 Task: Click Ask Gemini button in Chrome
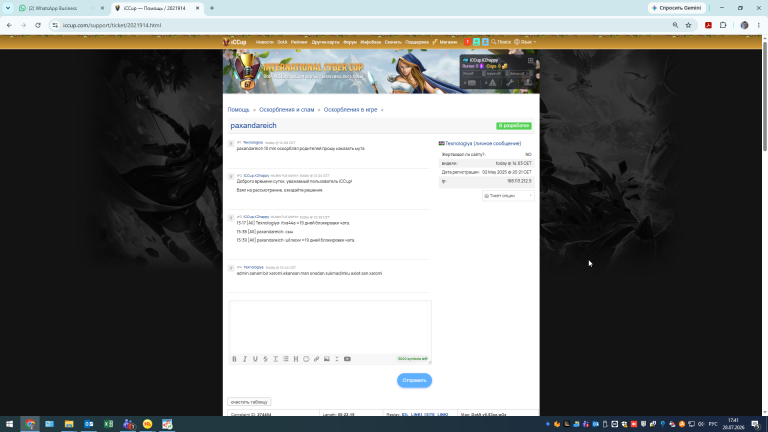[677, 8]
